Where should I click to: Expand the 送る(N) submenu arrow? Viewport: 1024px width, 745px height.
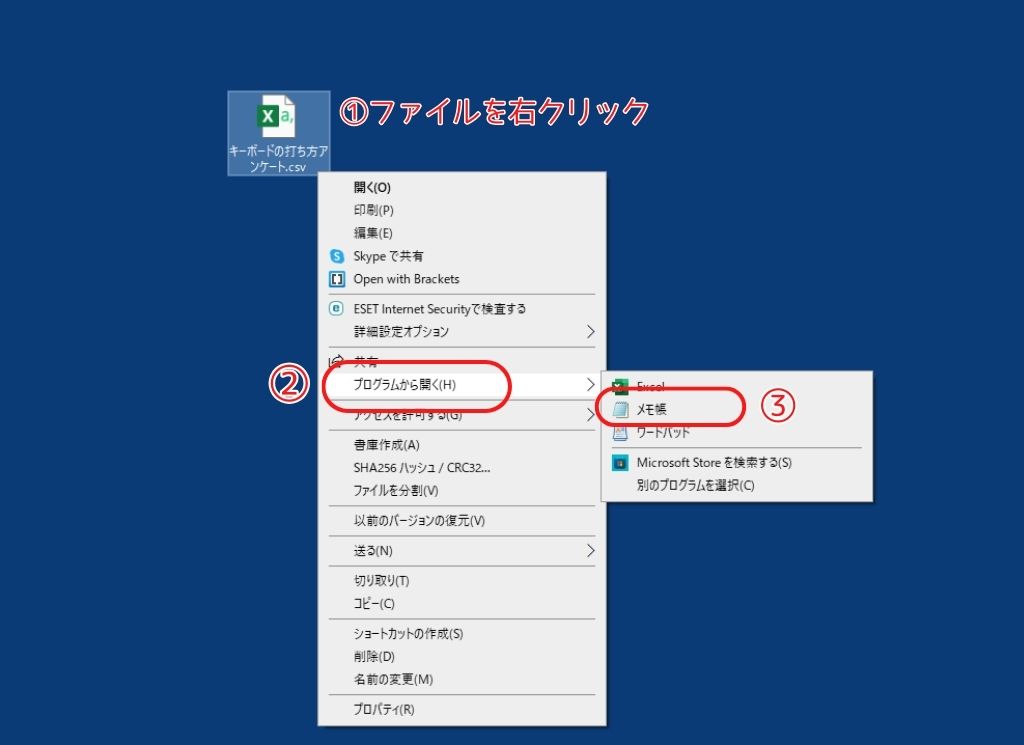(590, 551)
